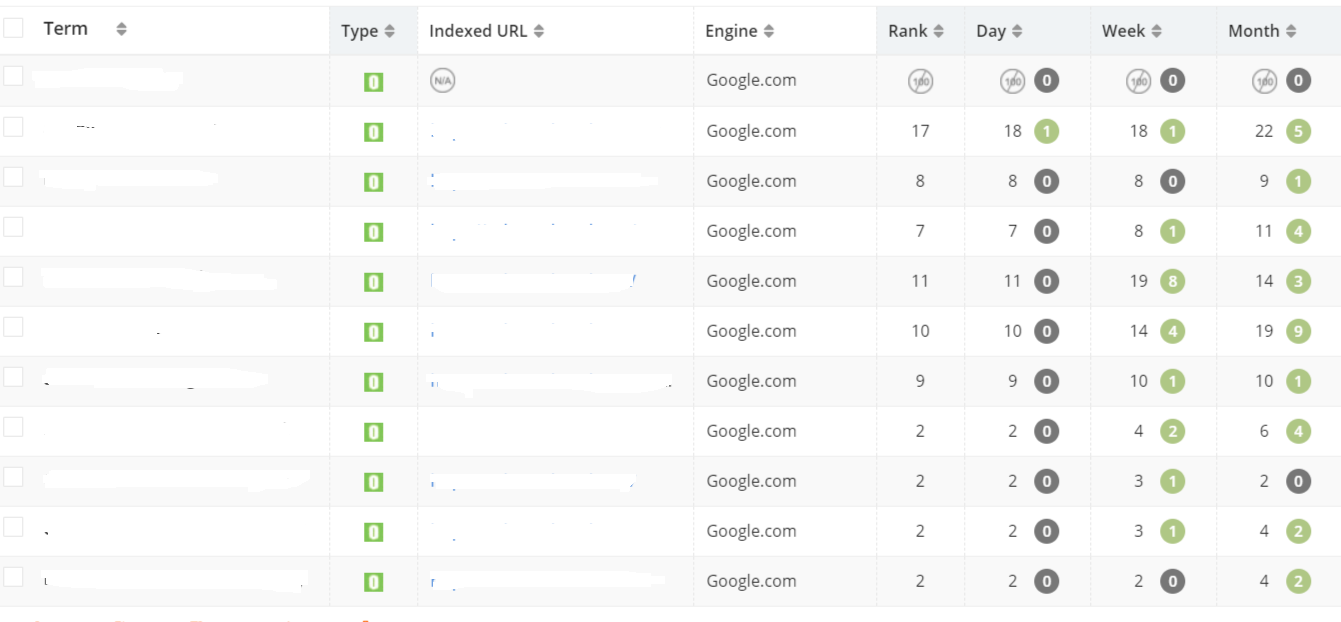Sort by Rank column header
The image size is (1341, 622).
click(916, 31)
